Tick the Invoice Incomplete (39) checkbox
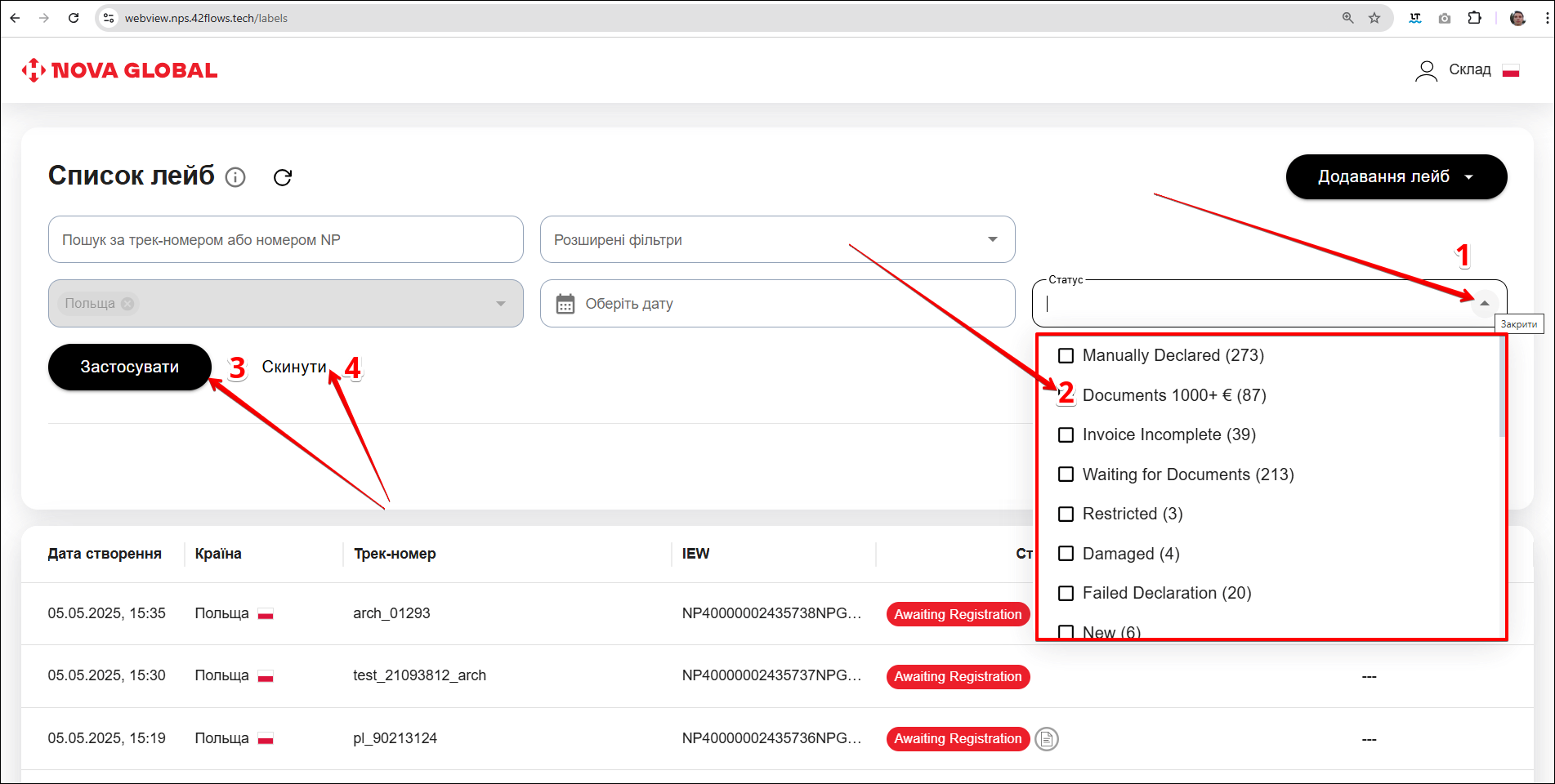The width and height of the screenshot is (1555, 784). 1066,435
